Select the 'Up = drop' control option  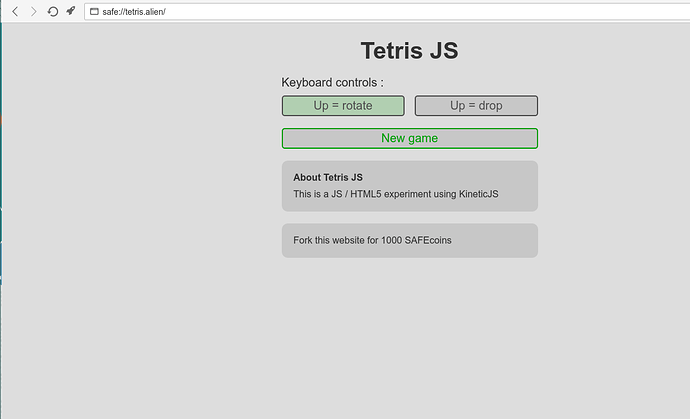[476, 106]
